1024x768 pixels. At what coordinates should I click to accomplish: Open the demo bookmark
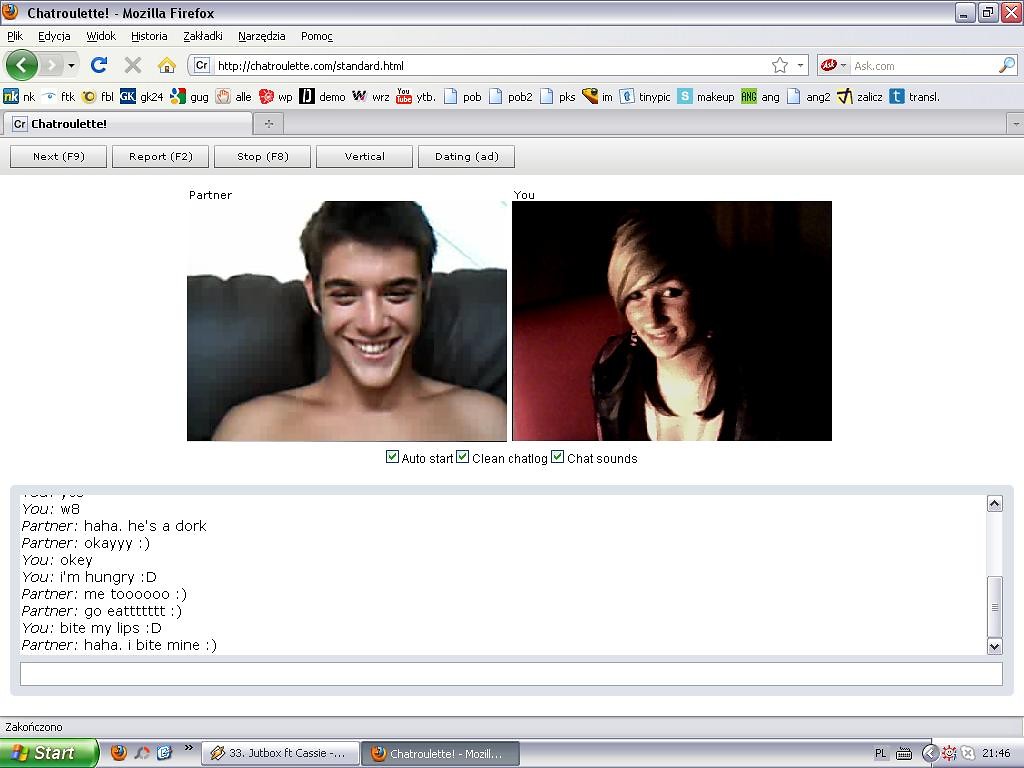[323, 97]
